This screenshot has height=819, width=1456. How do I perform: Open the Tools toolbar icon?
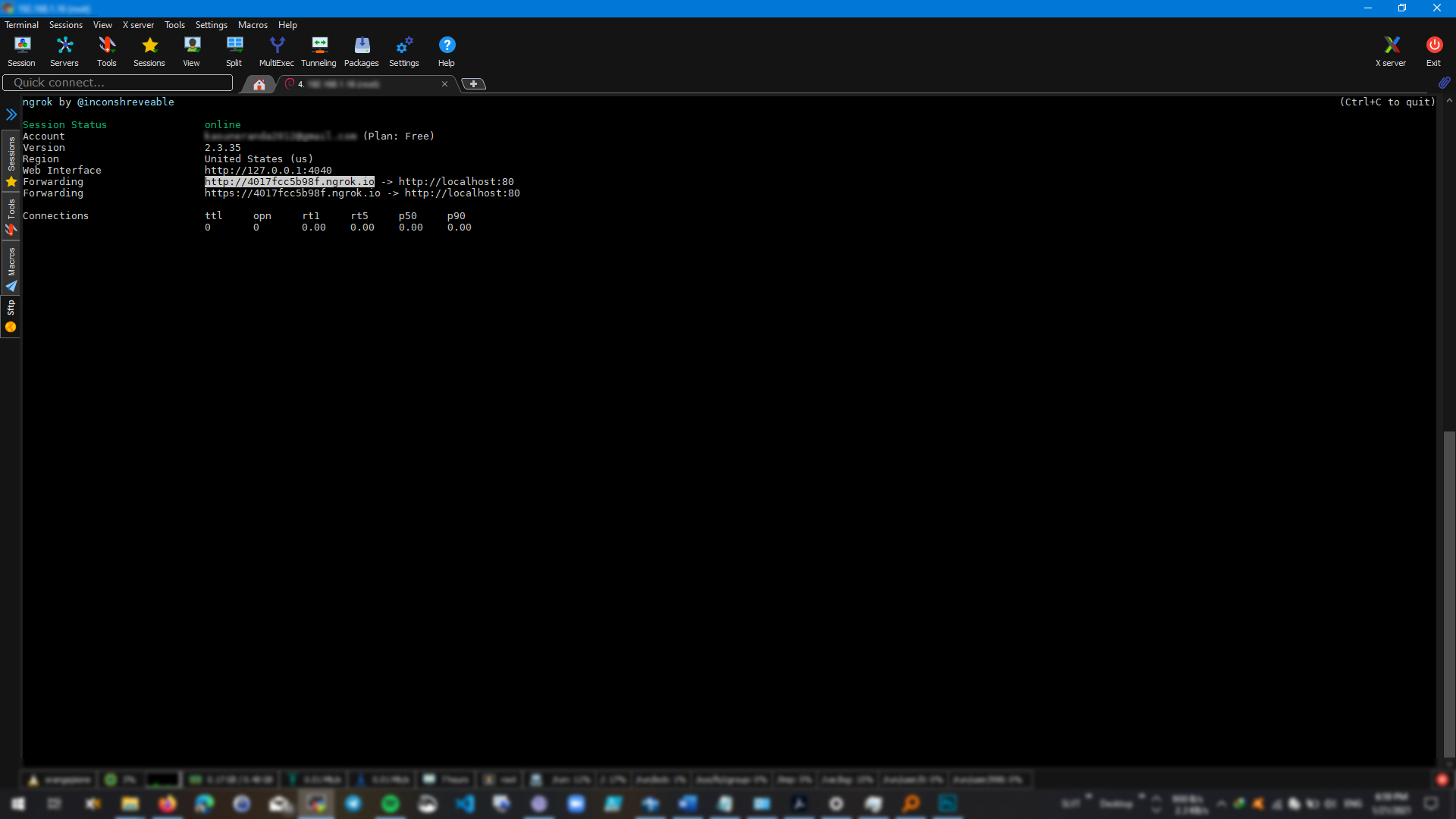point(107,52)
